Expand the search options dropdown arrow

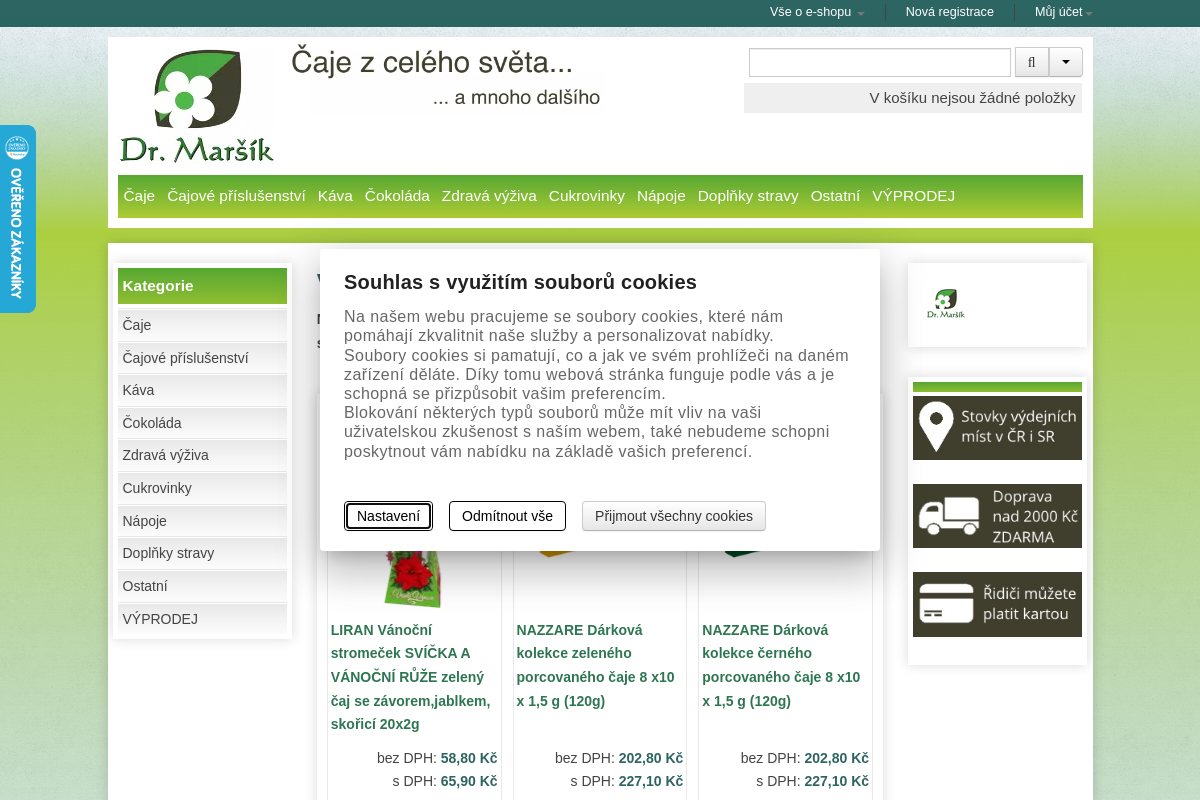click(x=1065, y=62)
